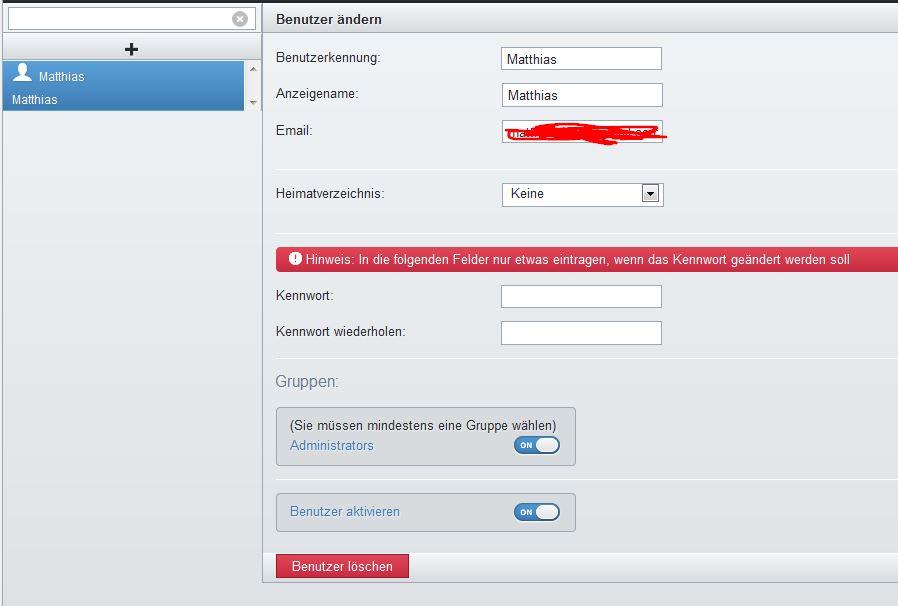The width and height of the screenshot is (898, 606).
Task: Click the 'Sie müssen mindestens eine Gruppe wählen' text
Action: 423,426
